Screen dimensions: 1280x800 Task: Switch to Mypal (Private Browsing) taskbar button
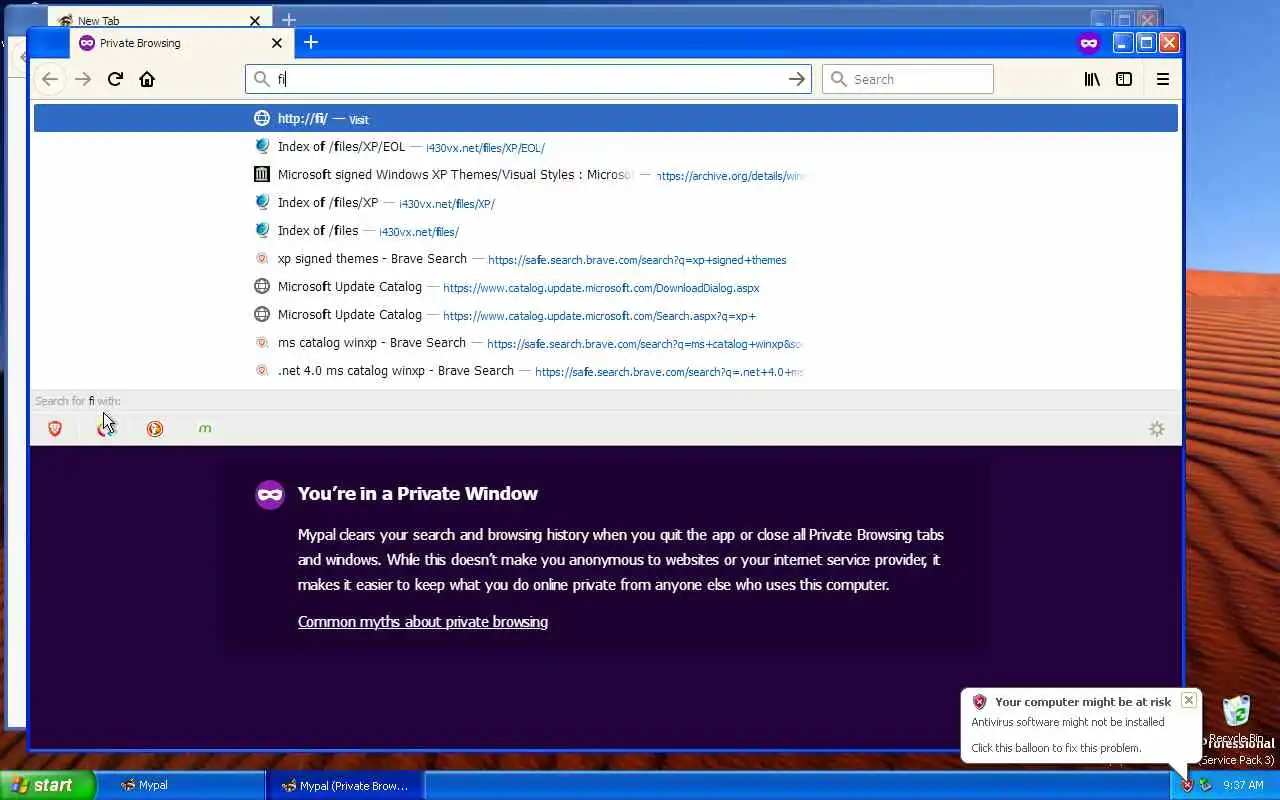click(x=345, y=785)
